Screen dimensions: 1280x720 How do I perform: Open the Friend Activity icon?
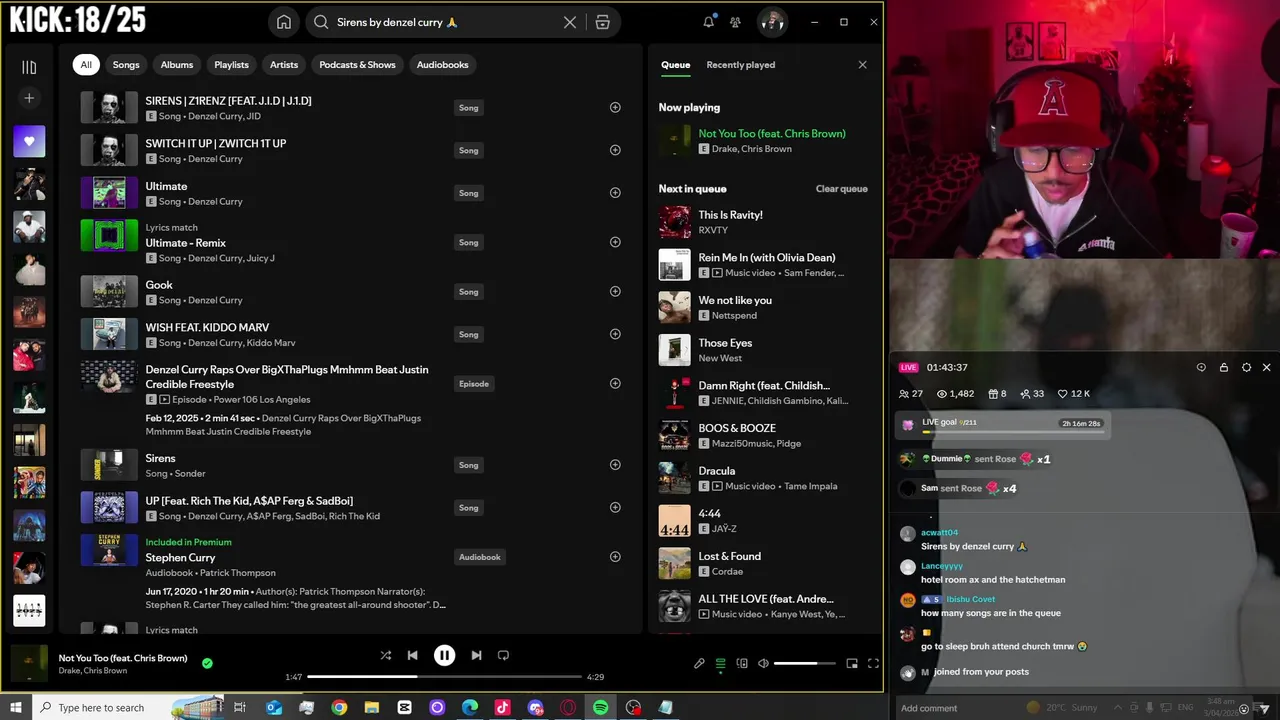click(735, 22)
